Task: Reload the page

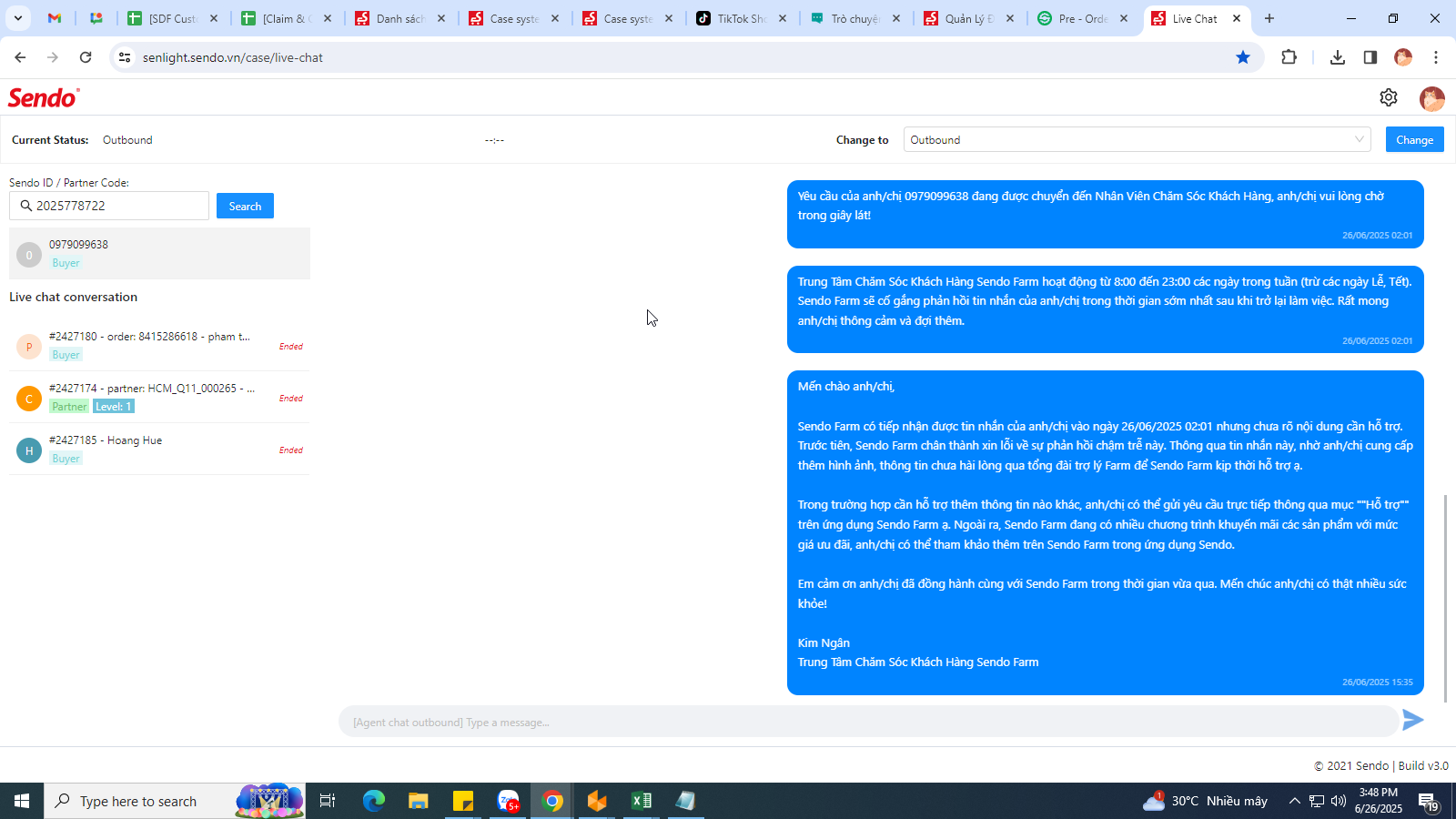Action: (x=86, y=57)
